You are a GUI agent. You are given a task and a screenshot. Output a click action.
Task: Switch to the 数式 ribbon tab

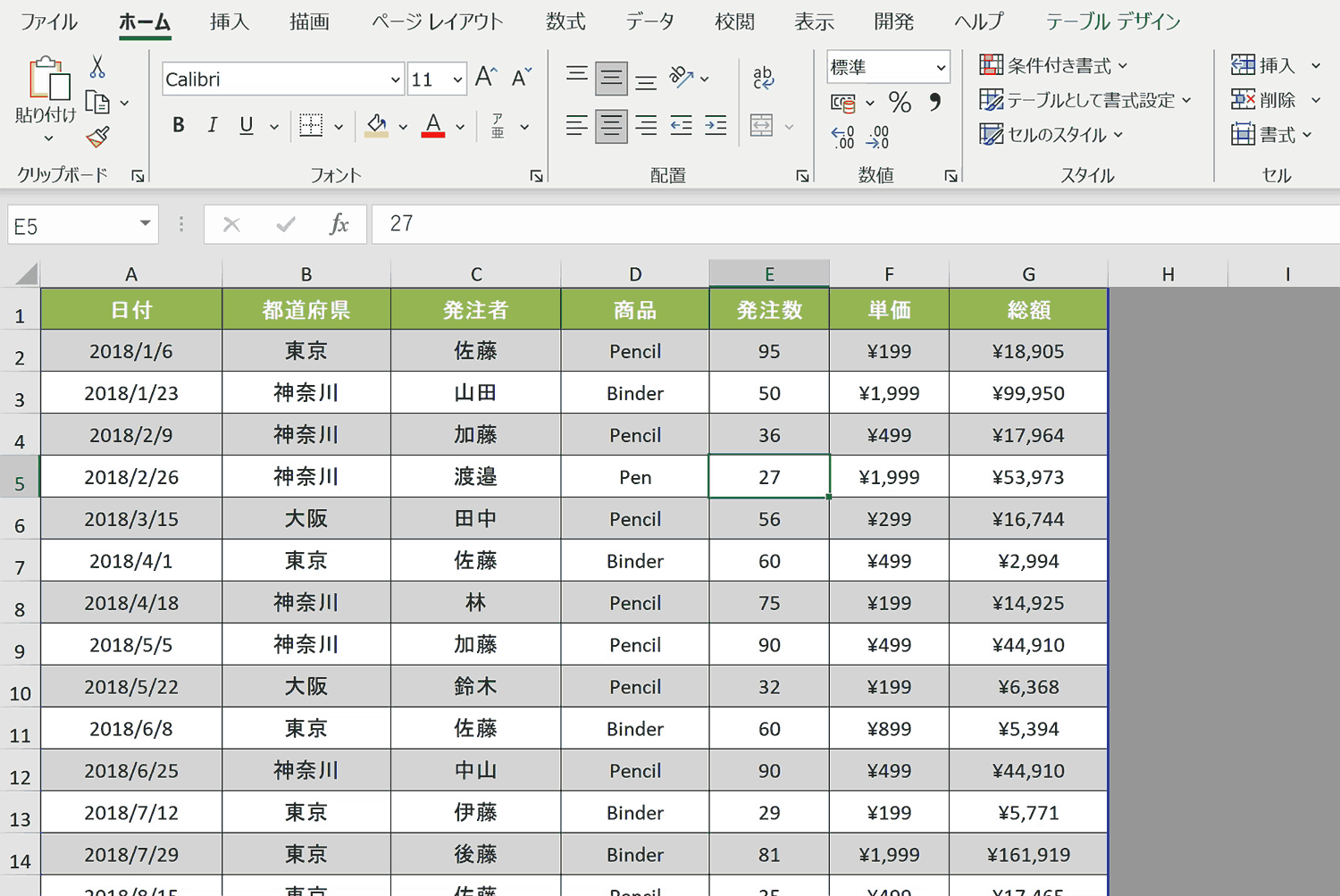coord(565,21)
